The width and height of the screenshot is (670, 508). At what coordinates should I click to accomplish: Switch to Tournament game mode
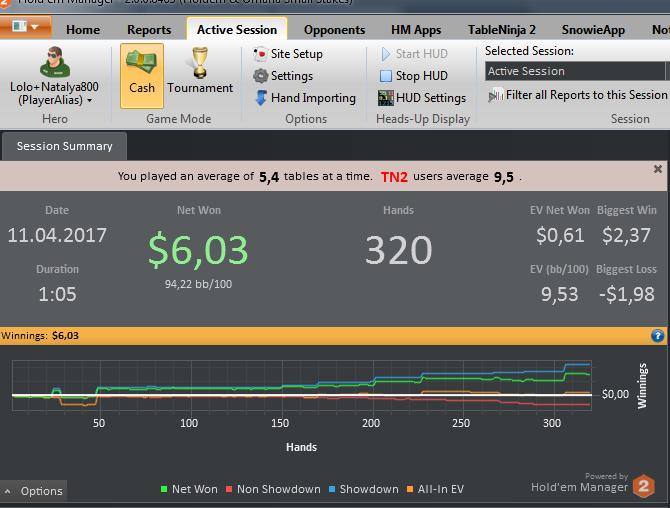pyautogui.click(x=200, y=71)
